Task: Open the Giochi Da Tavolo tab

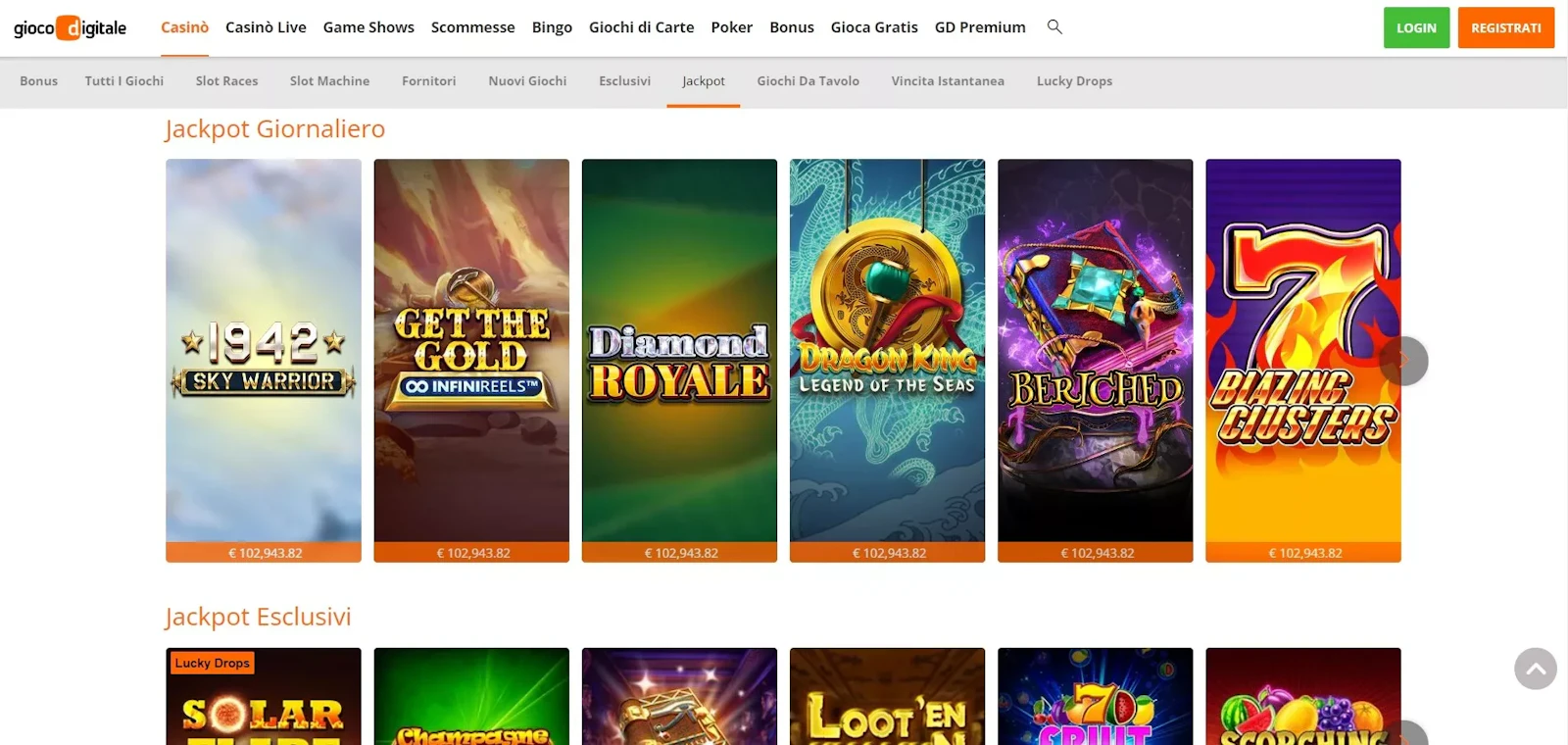Action: pos(808,81)
